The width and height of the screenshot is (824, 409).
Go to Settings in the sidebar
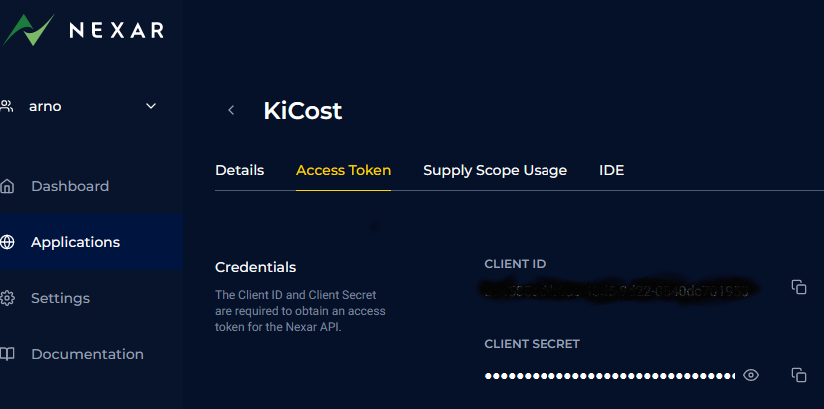(60, 298)
